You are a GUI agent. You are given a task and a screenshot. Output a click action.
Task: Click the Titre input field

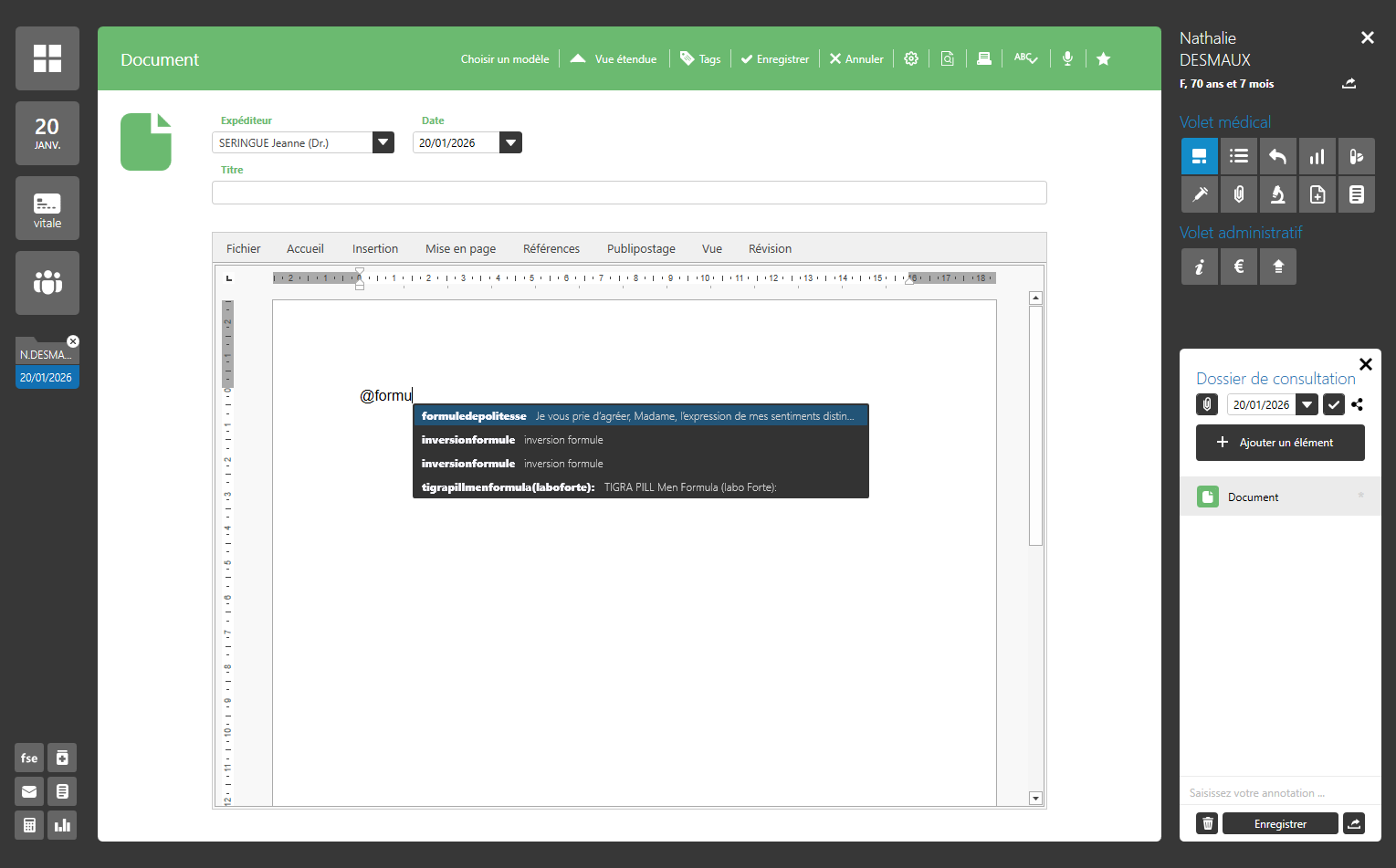[x=629, y=193]
